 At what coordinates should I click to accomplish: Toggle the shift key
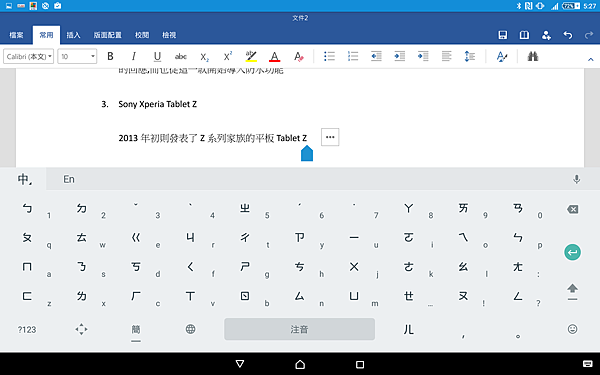(572, 292)
